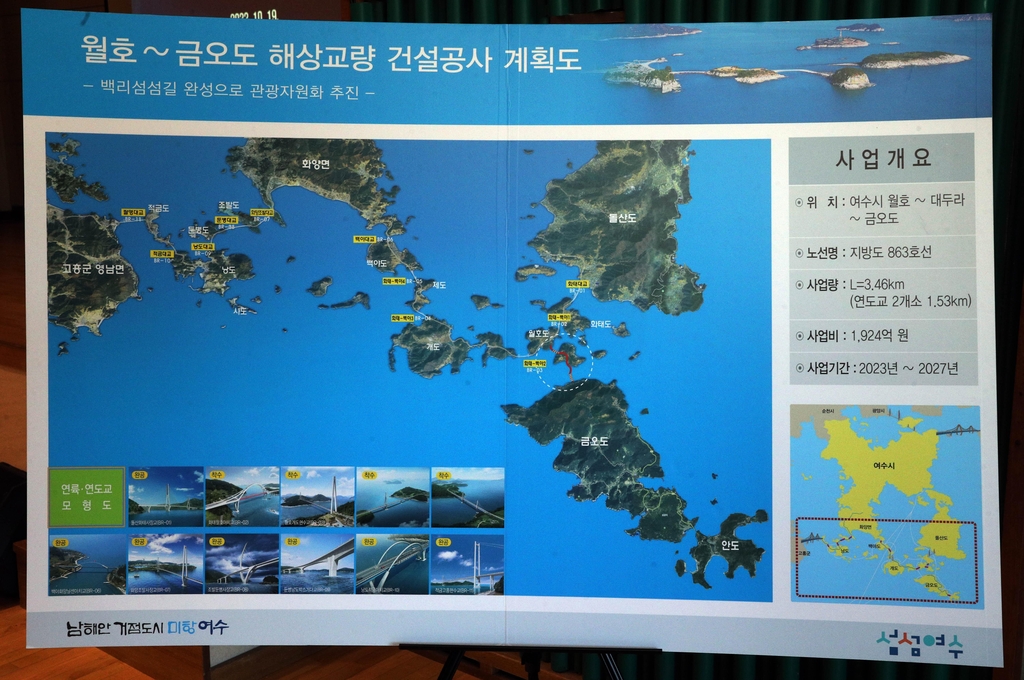Screen dimensions: 1024x680
Task: Click the bullet icon beside 사업비
Action: [x=799, y=336]
